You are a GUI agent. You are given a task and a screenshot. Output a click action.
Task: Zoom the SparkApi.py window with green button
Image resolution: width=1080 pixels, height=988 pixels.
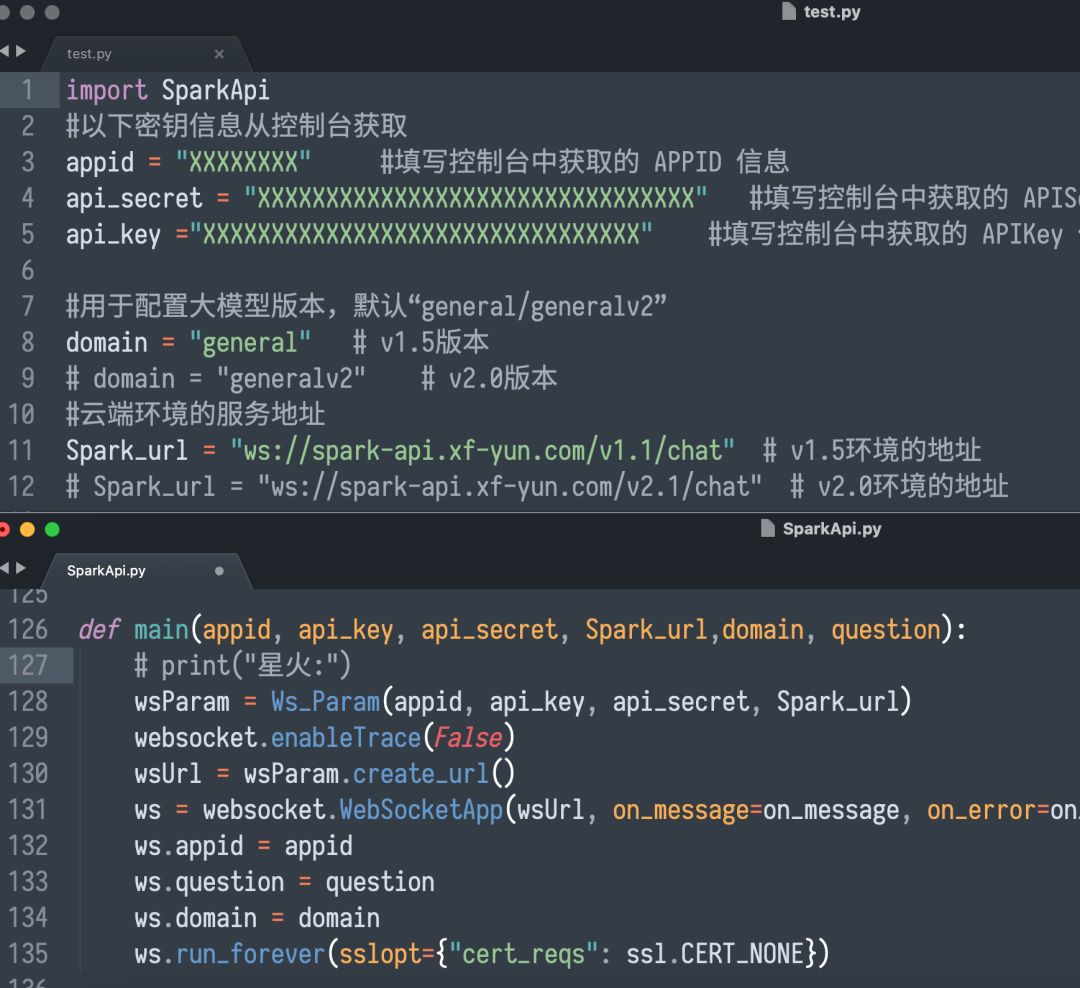tap(52, 529)
